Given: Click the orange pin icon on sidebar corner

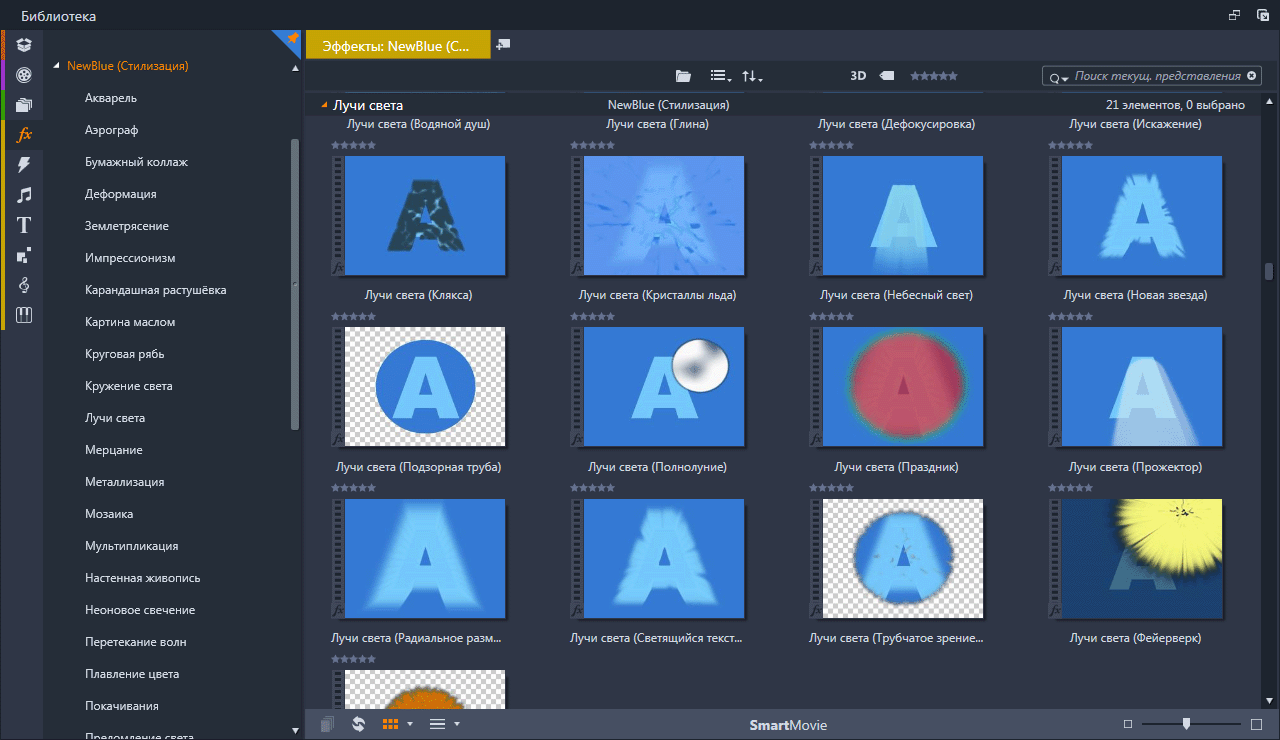Looking at the screenshot, I should pos(291,38).
